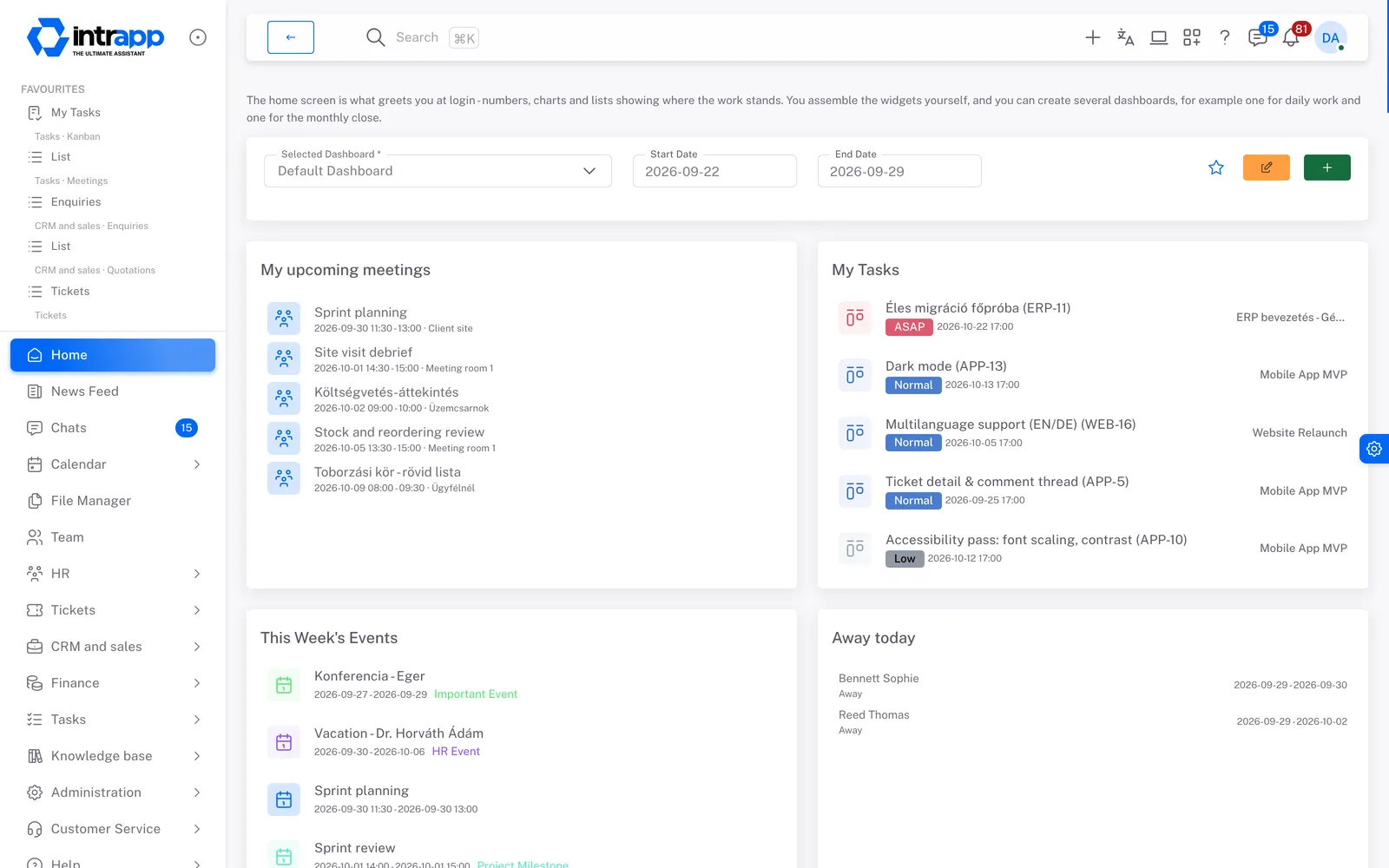Open Enquiries in favourites

coord(76,202)
